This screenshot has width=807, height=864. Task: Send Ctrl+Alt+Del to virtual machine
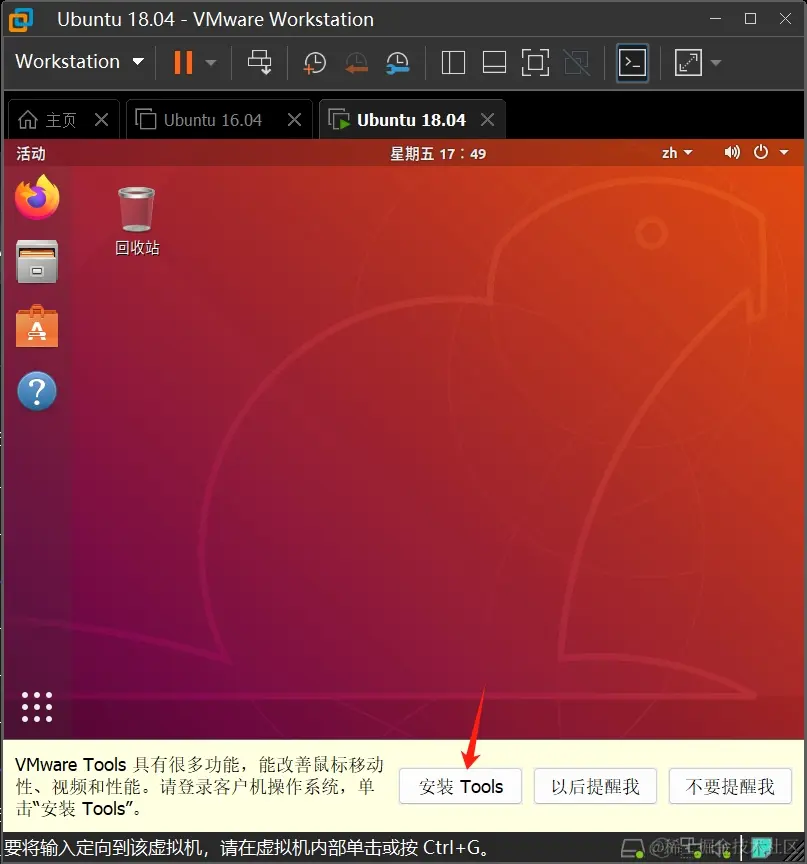coord(259,62)
